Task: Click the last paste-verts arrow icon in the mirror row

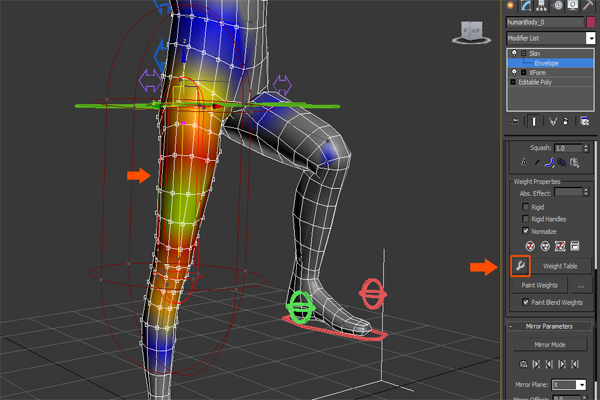Action: [575, 364]
